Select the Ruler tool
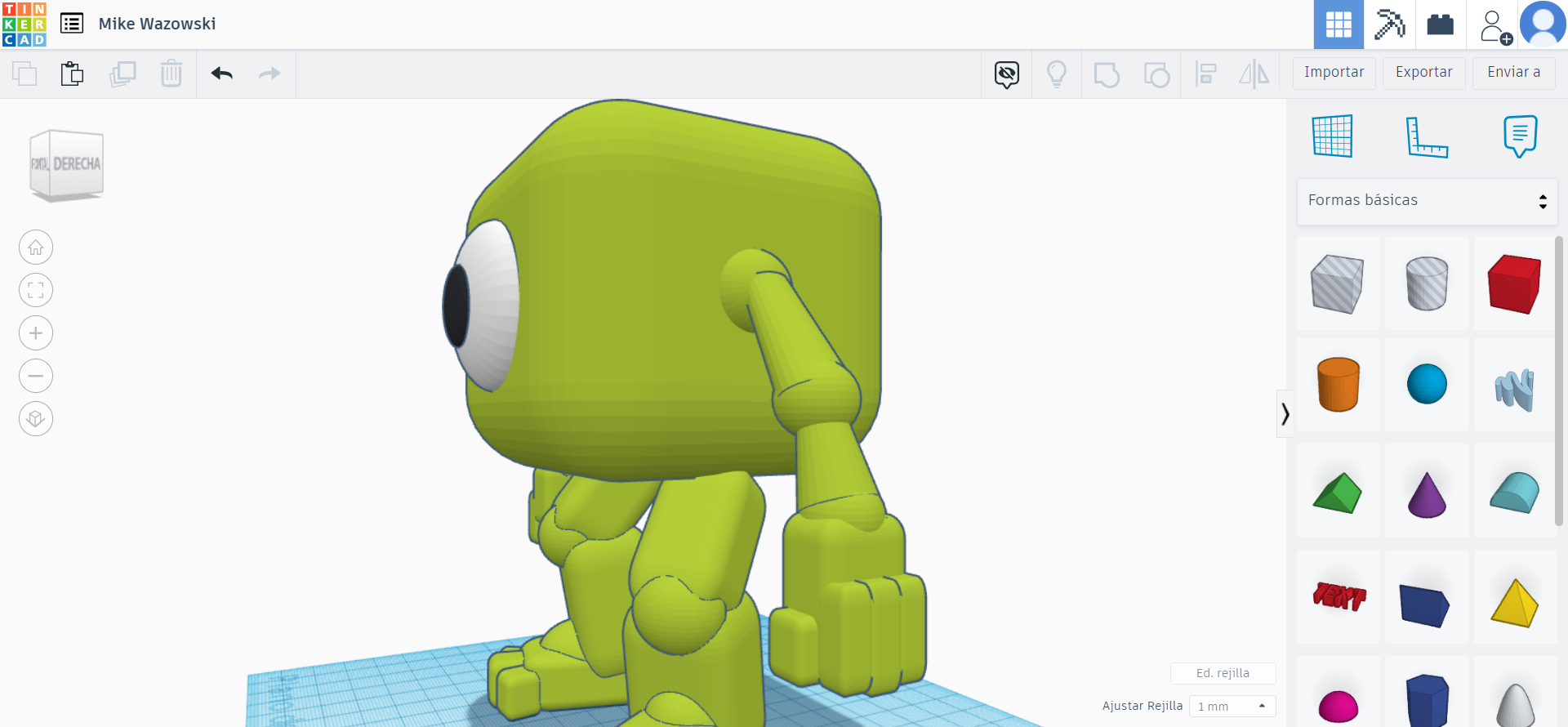This screenshot has height=727, width=1568. click(1427, 136)
